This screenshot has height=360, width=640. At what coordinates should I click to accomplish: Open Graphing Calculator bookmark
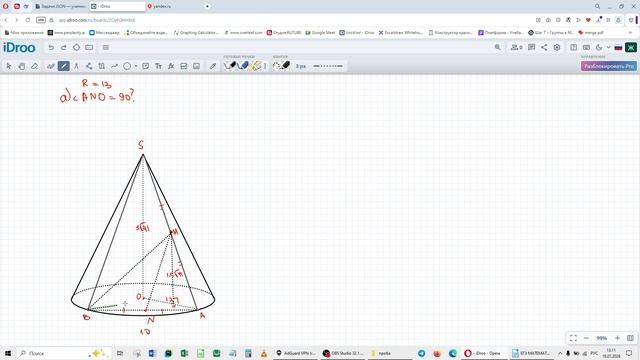click(196, 32)
